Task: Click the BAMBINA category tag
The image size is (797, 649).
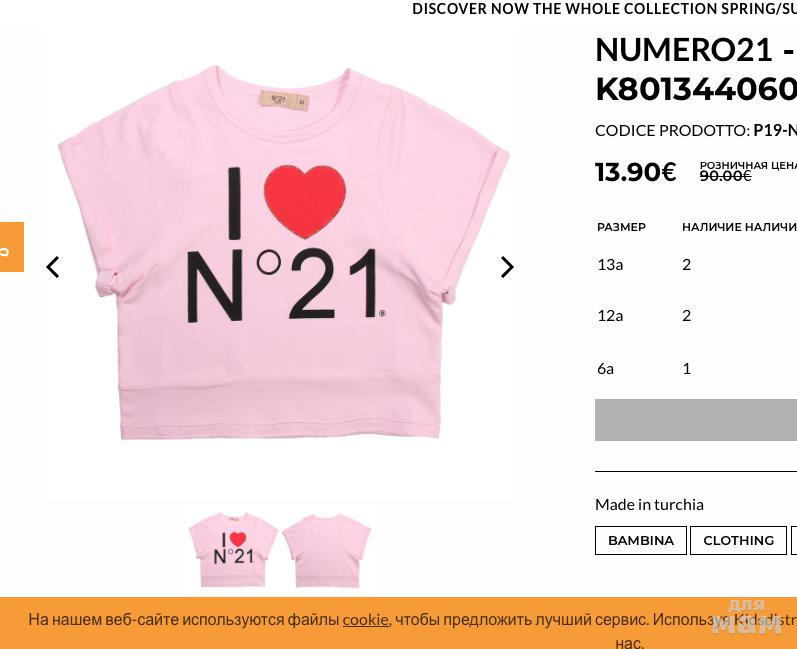Action: click(x=641, y=540)
